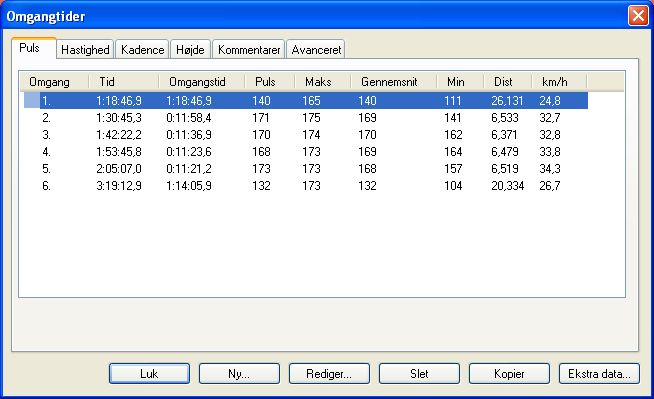This screenshot has height=399, width=654.
Task: Click speed value 34,3
Action: coord(550,169)
